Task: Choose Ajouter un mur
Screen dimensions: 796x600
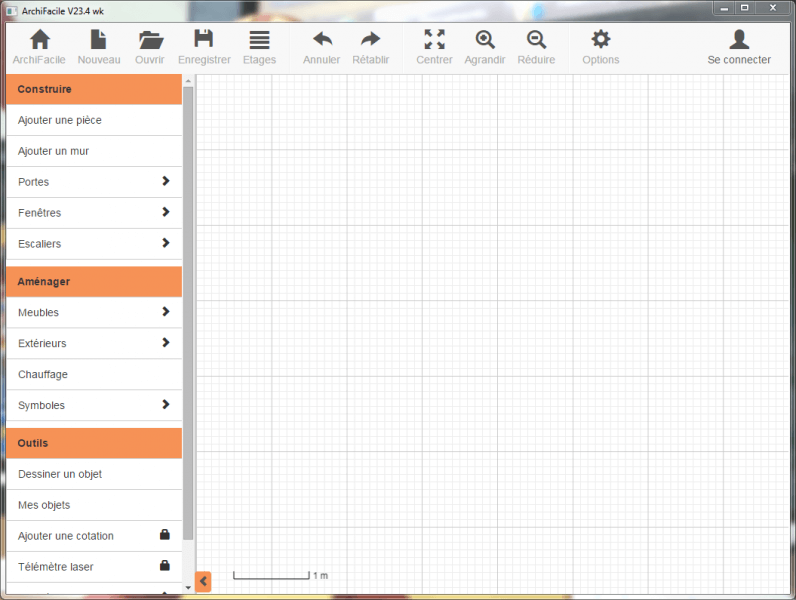Action: (94, 151)
